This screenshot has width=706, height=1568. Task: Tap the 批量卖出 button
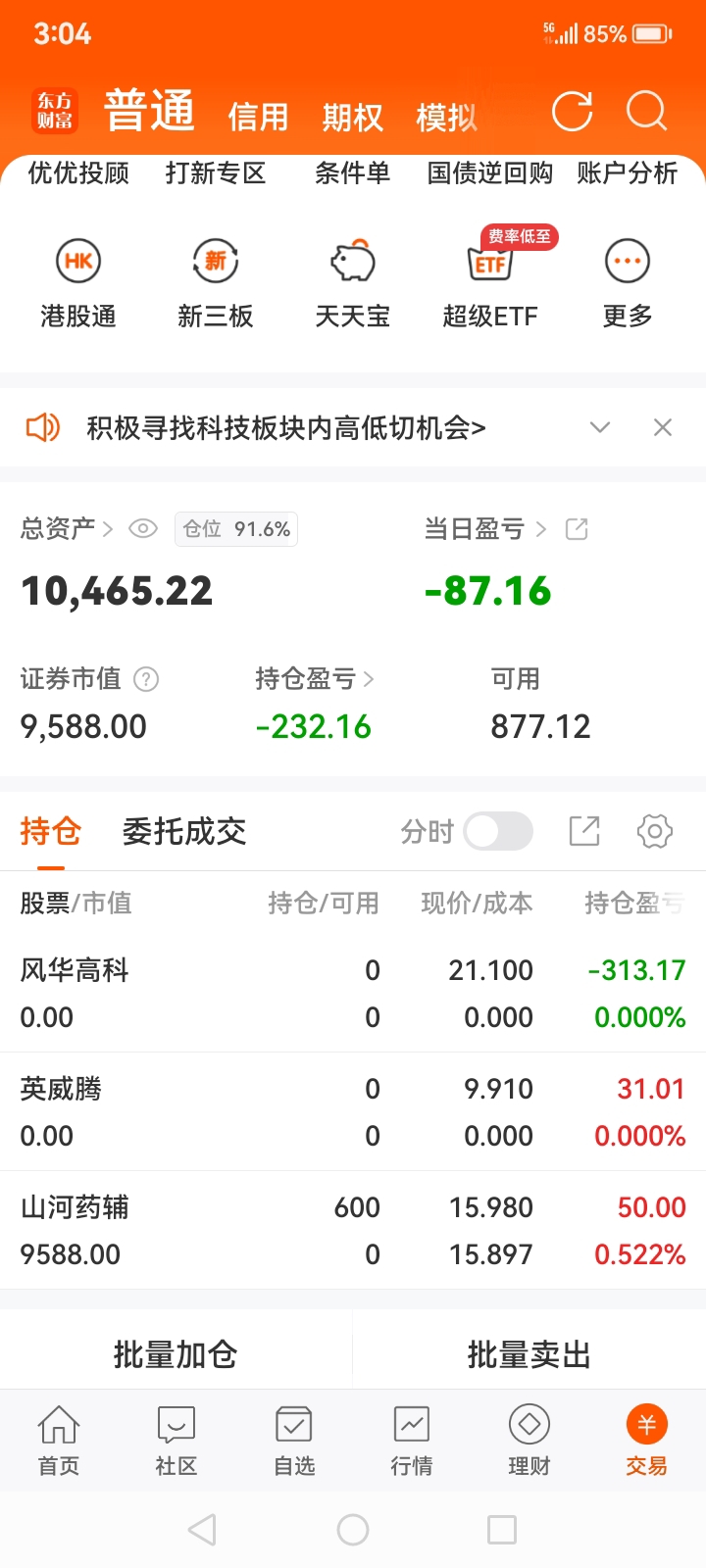[529, 1354]
